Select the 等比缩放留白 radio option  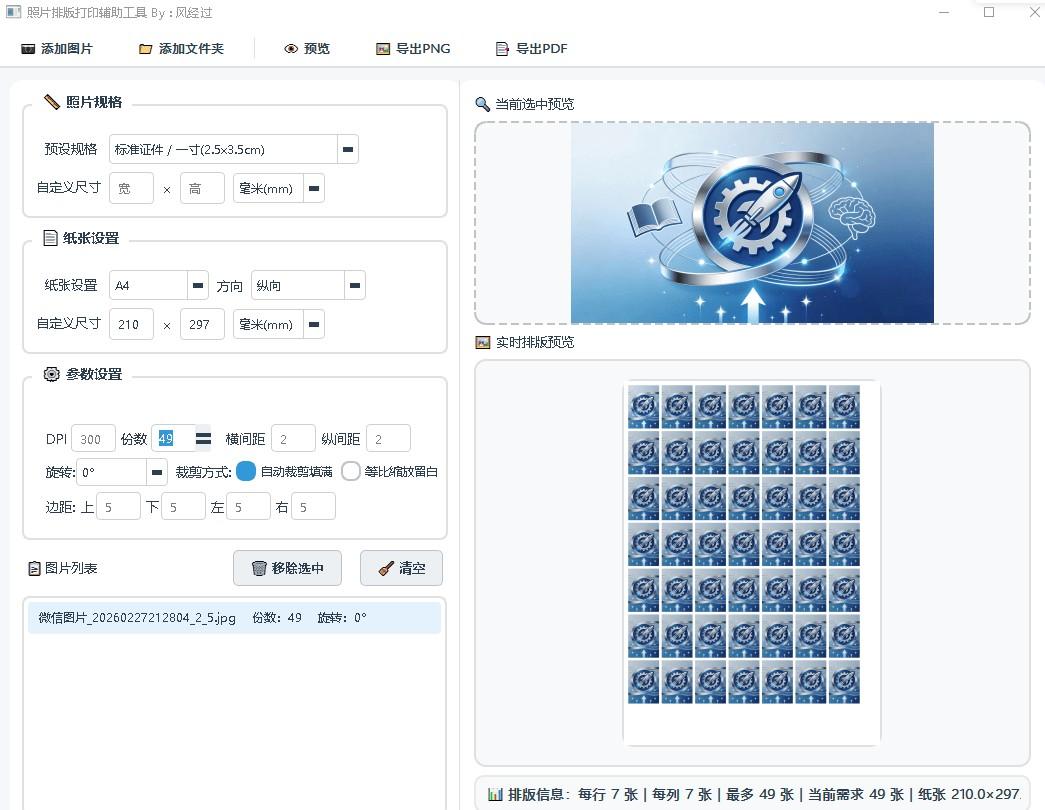click(350, 471)
